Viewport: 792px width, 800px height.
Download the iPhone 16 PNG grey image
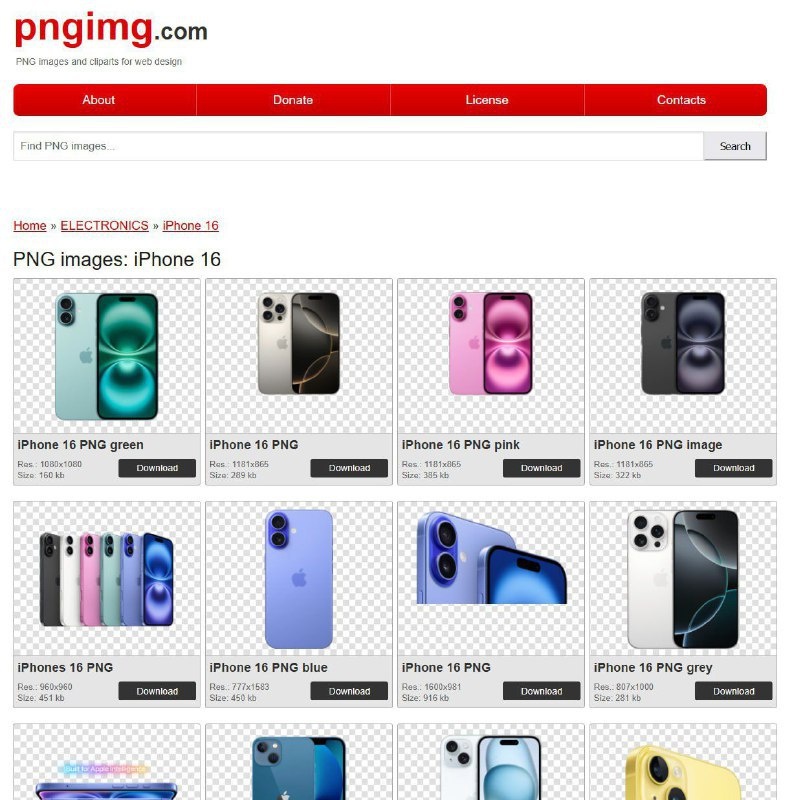733,691
